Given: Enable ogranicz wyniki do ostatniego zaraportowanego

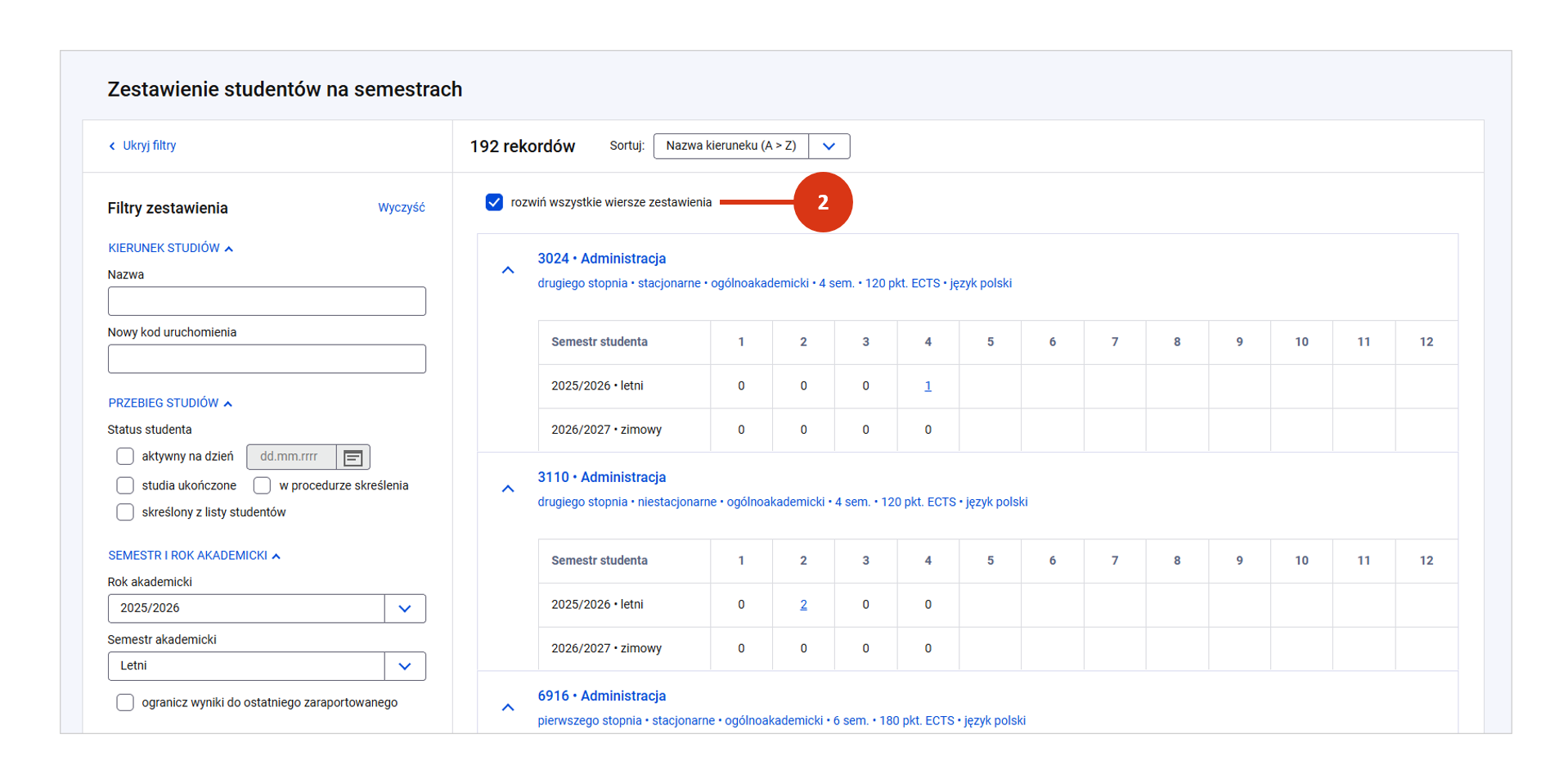Looking at the screenshot, I should click(x=125, y=703).
